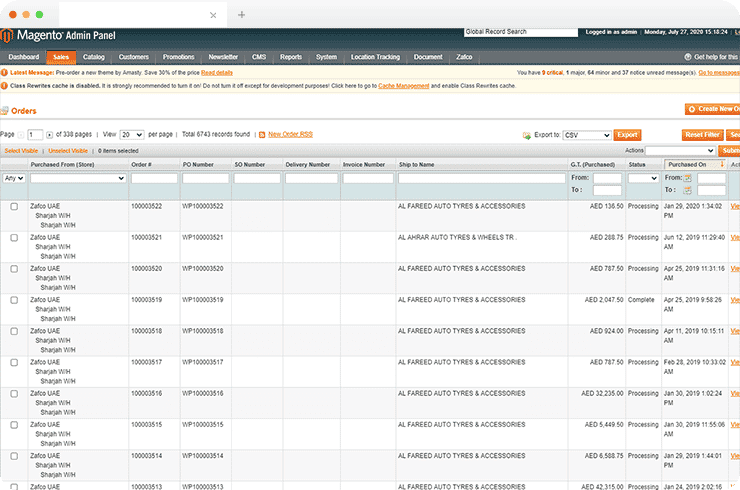Click the next page arrow icon
Image resolution: width=740 pixels, height=490 pixels.
50,135
